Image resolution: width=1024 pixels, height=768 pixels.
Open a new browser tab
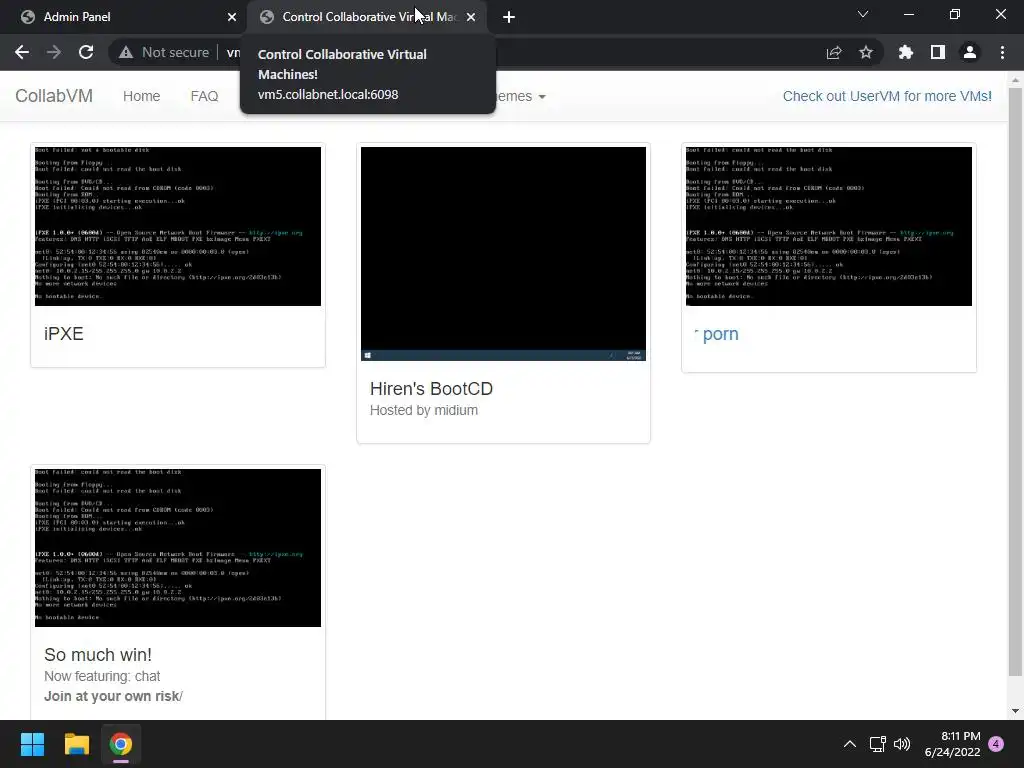tap(509, 17)
